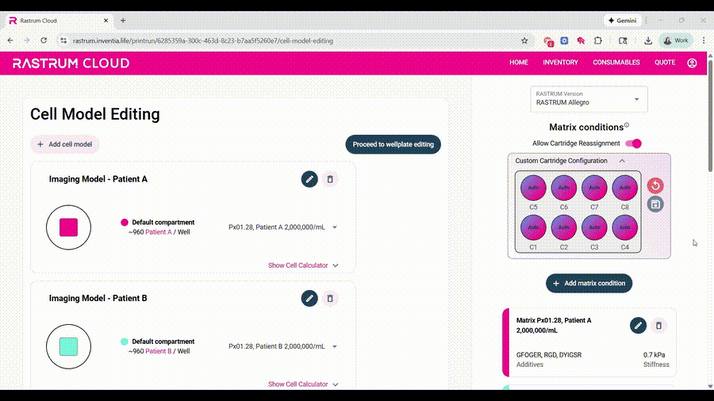
Task: Delete the Imaging Model - Patient A card
Action: [330, 179]
